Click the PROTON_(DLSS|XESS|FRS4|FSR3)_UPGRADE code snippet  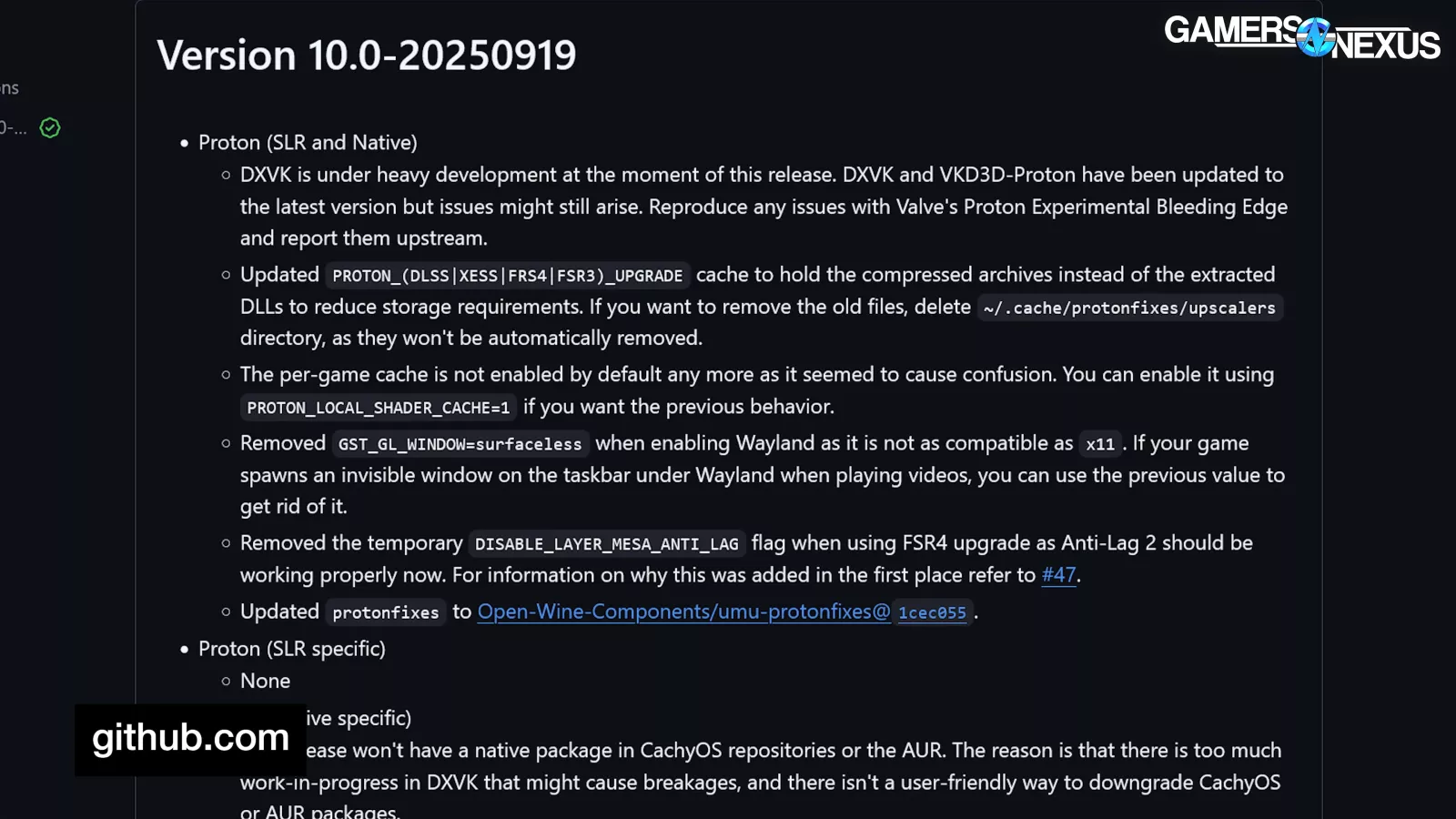(507, 276)
